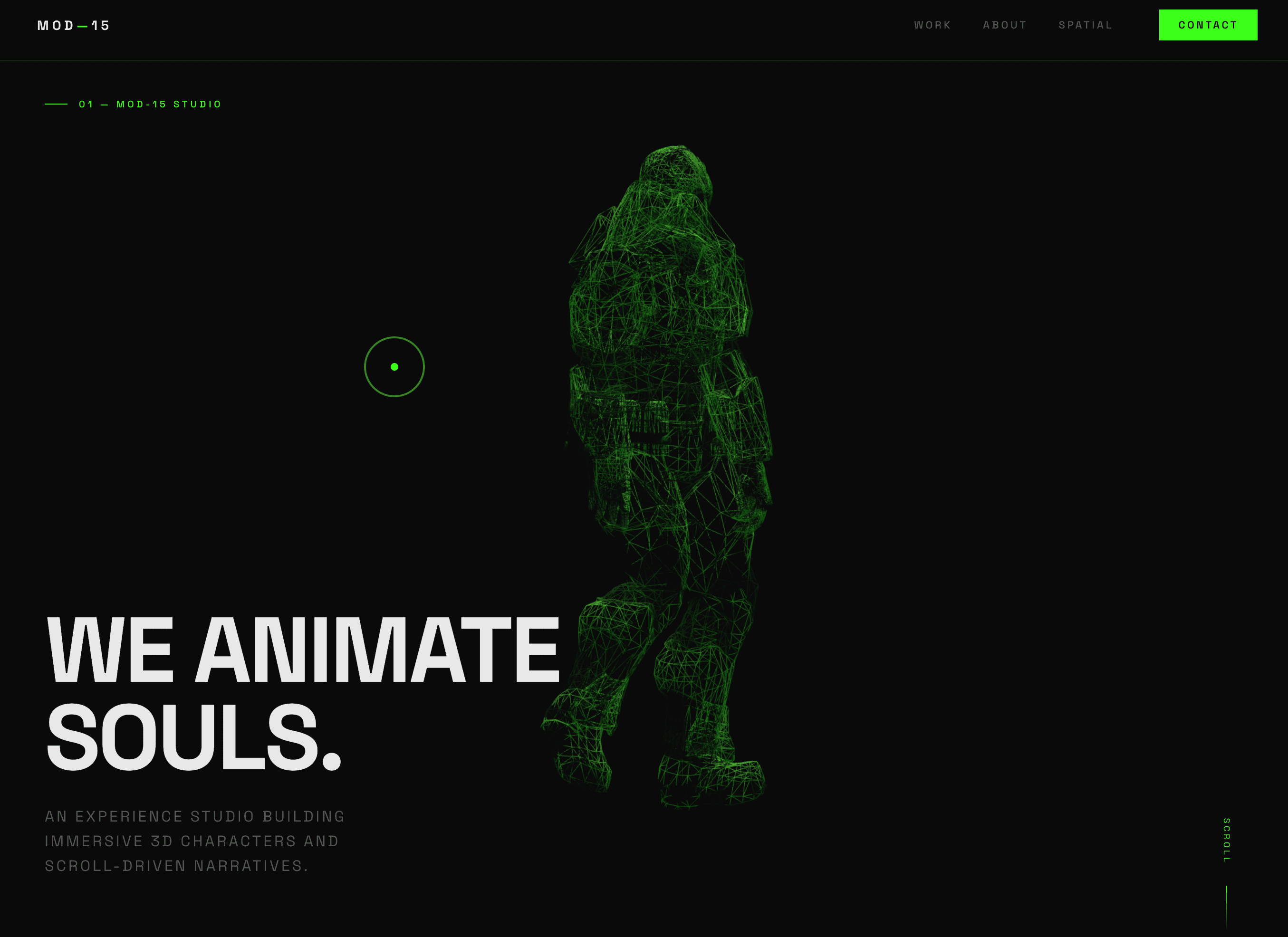Click the green dot inside the circle
The width and height of the screenshot is (1288, 937).
[x=394, y=367]
